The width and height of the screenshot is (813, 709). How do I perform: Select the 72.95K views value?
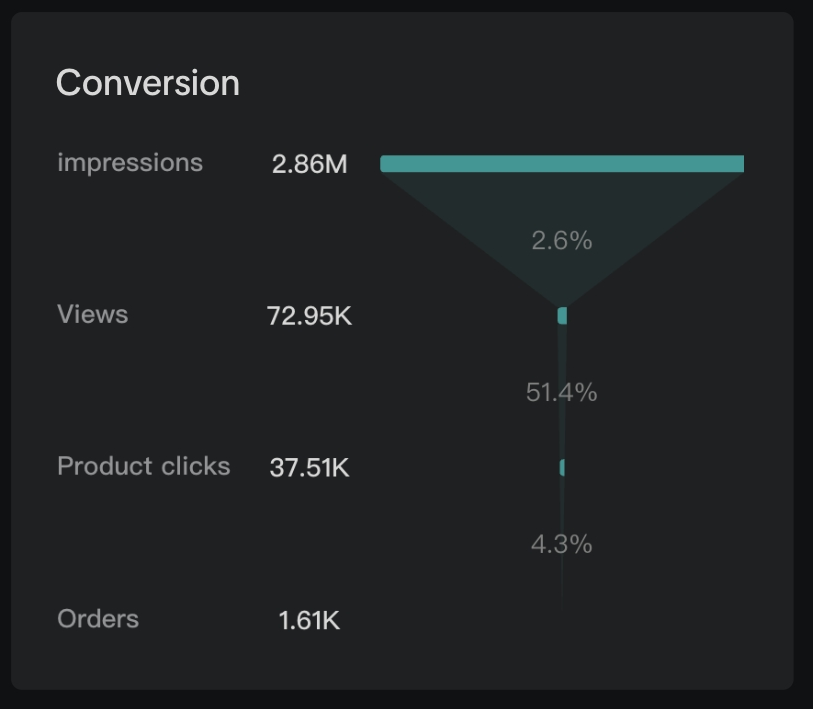[x=309, y=316]
